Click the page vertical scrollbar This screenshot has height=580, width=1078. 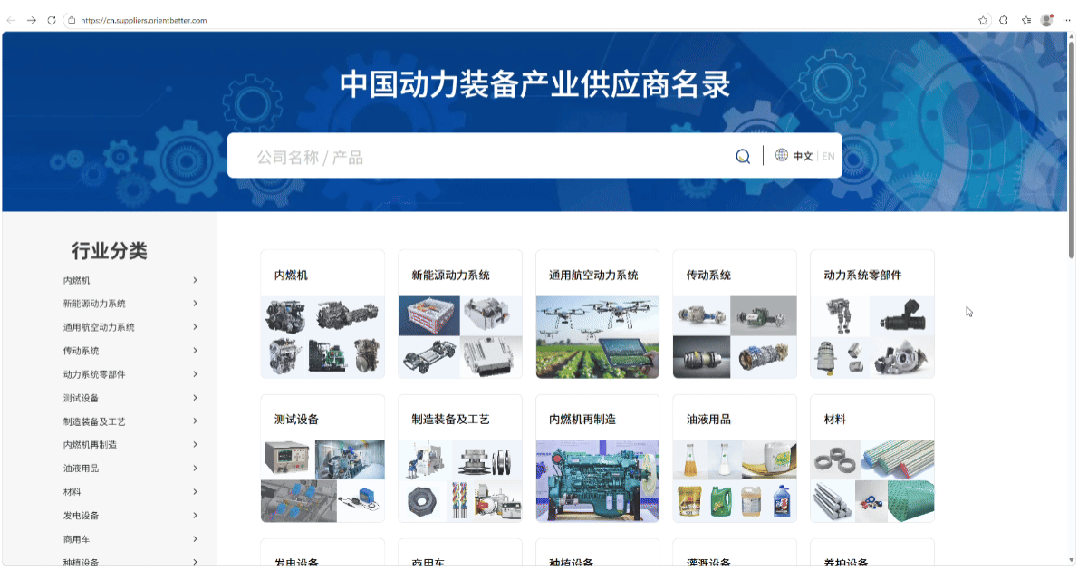coord(1071,300)
